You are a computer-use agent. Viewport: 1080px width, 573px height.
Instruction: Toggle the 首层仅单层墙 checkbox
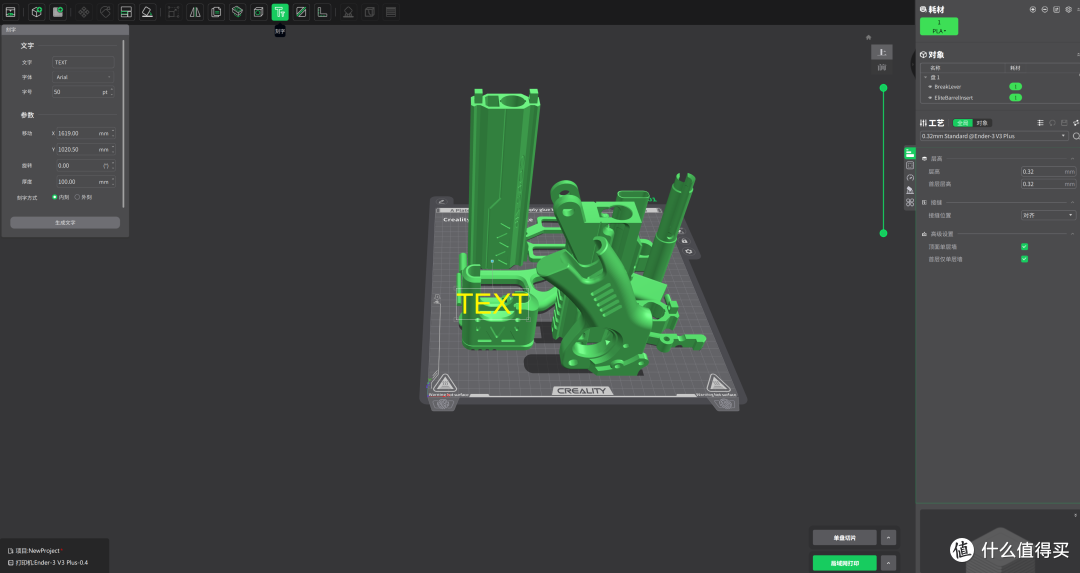click(1024, 259)
